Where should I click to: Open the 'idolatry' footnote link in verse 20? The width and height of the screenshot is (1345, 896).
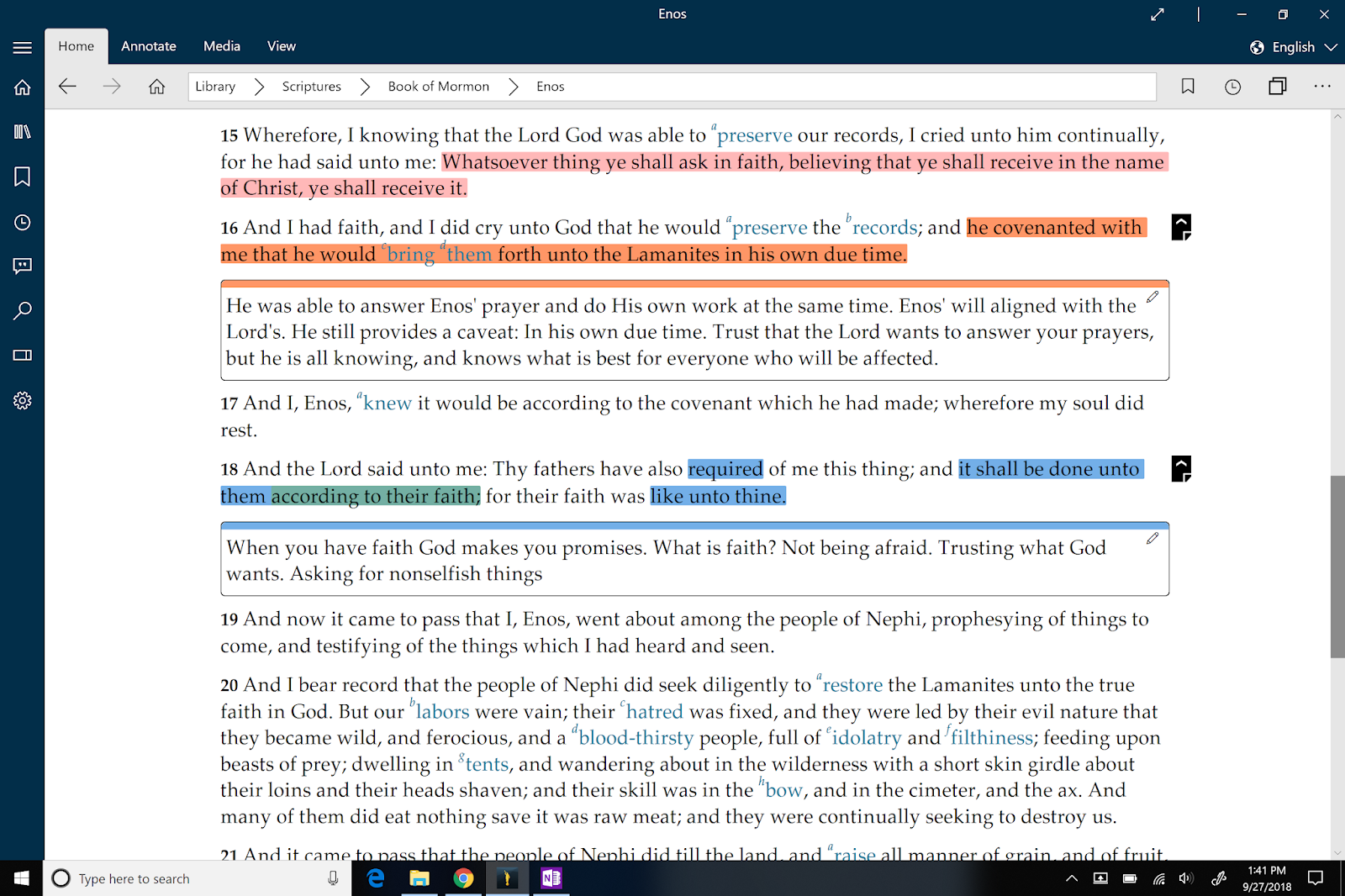(867, 738)
